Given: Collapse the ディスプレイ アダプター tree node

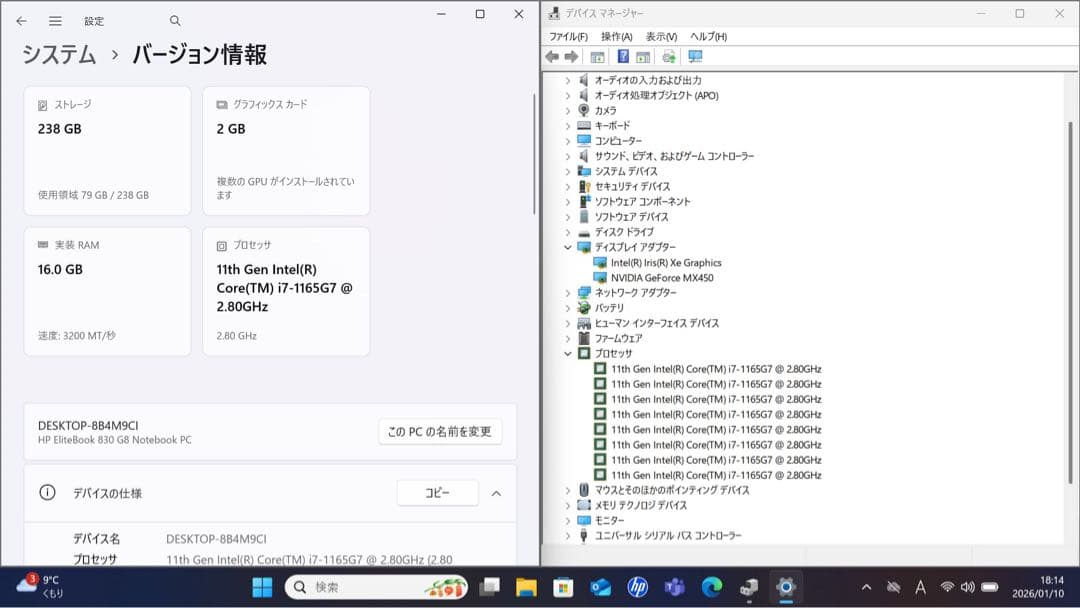Looking at the screenshot, I should [x=568, y=247].
